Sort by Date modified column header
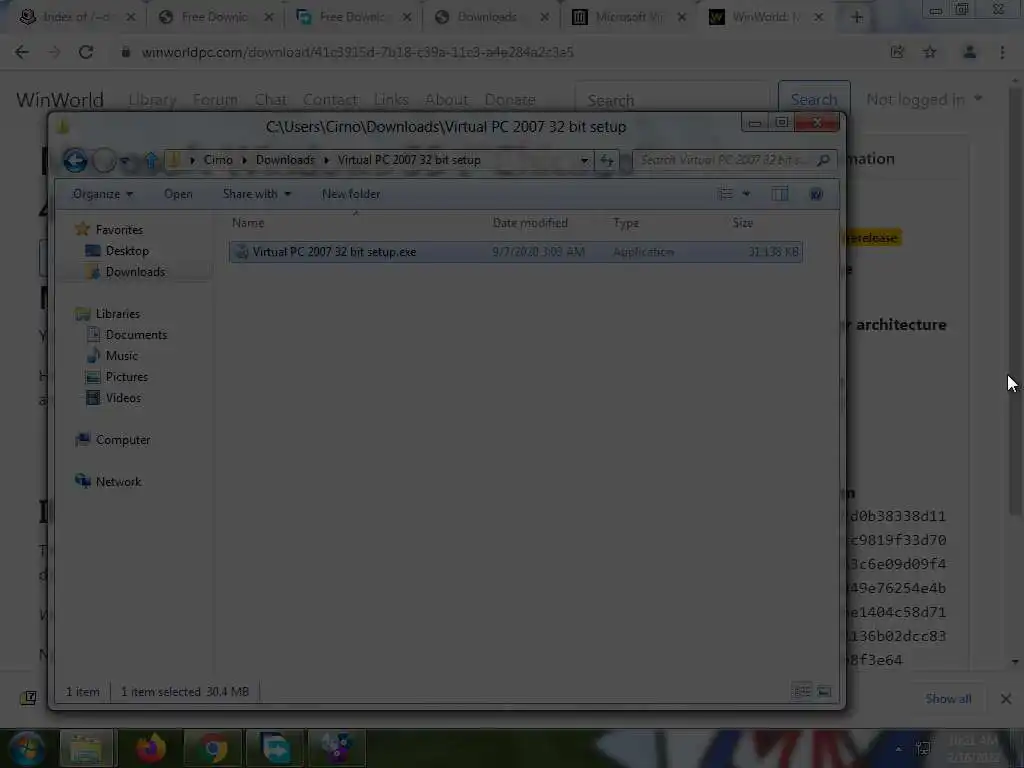1024x768 pixels. click(530, 223)
